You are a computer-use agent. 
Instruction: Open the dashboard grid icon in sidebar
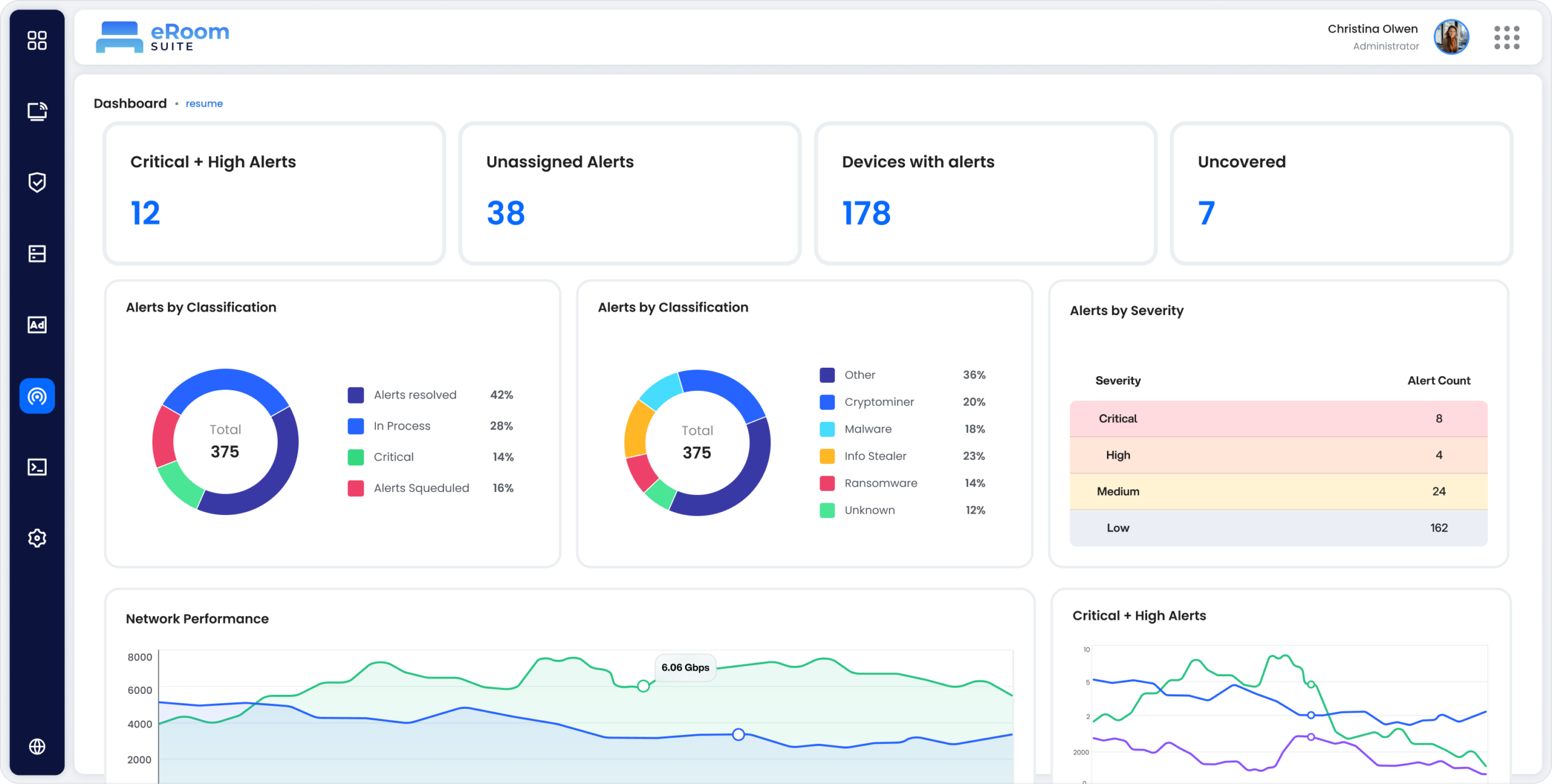tap(37, 41)
